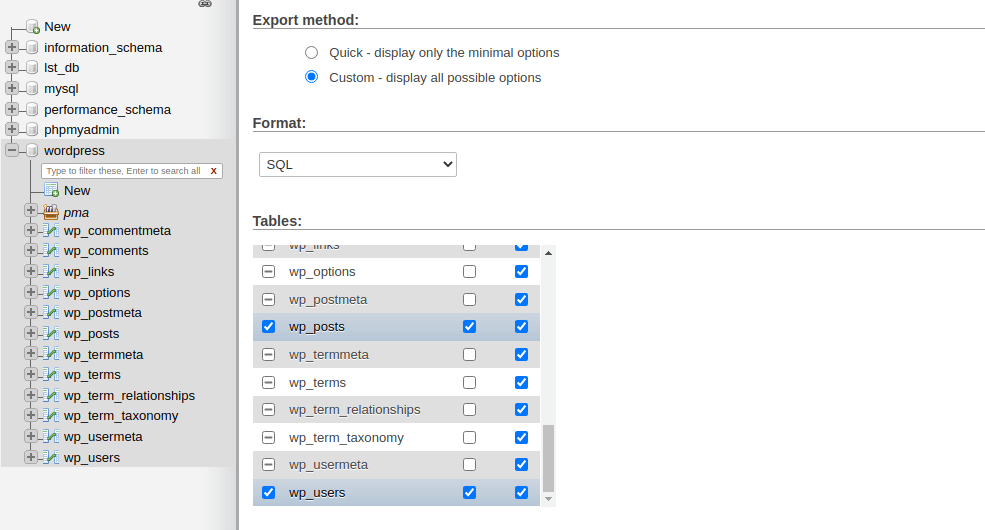Expand the wp_users table node in tree

coord(31,457)
